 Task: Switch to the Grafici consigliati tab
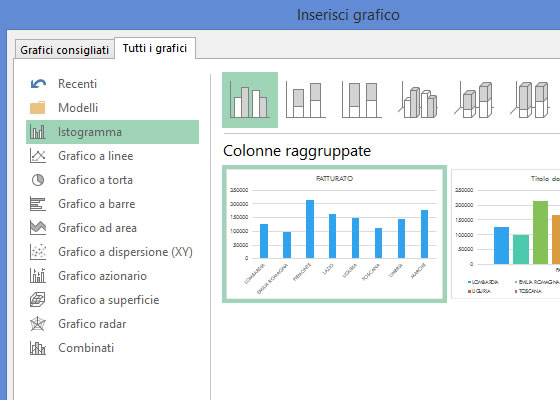pyautogui.click(x=65, y=50)
